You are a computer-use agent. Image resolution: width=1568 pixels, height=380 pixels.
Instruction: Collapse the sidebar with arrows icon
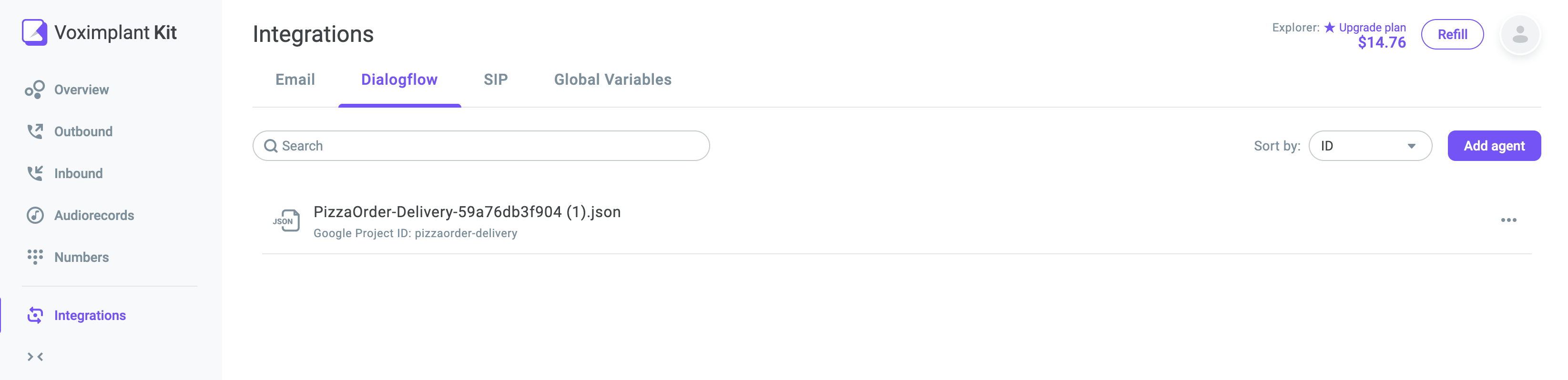[x=35, y=357]
